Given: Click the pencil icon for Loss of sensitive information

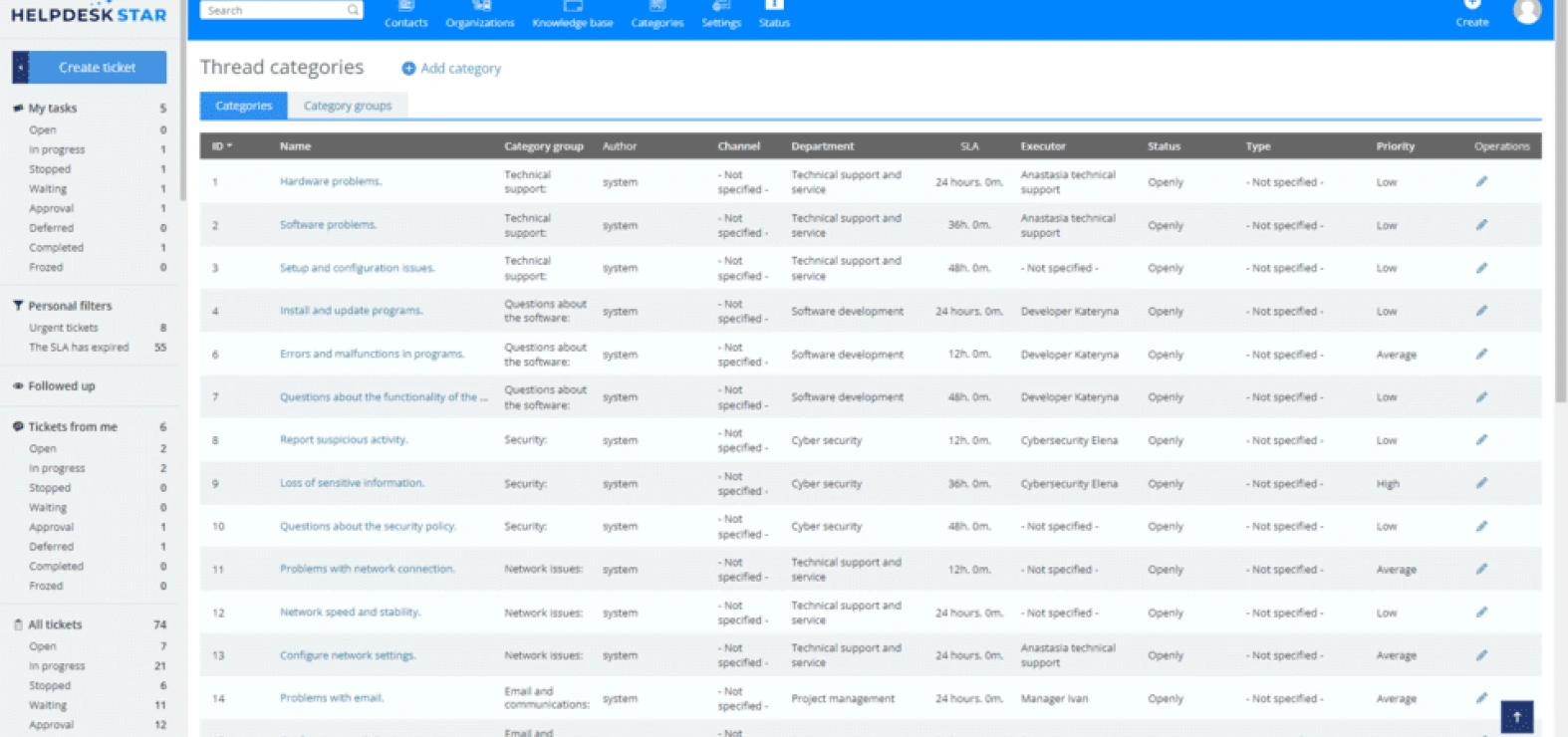Looking at the screenshot, I should [1481, 483].
